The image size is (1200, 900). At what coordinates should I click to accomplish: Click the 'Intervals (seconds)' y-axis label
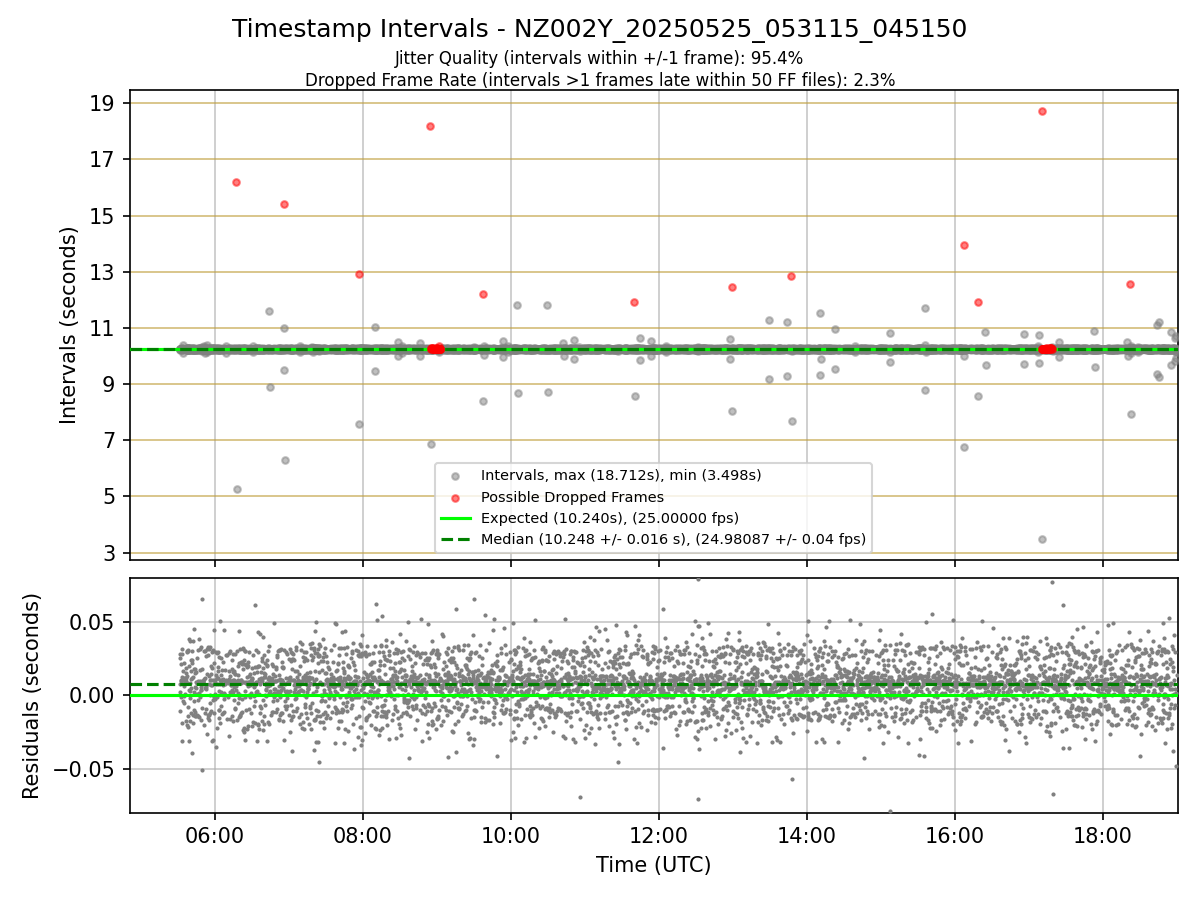pyautogui.click(x=69, y=325)
